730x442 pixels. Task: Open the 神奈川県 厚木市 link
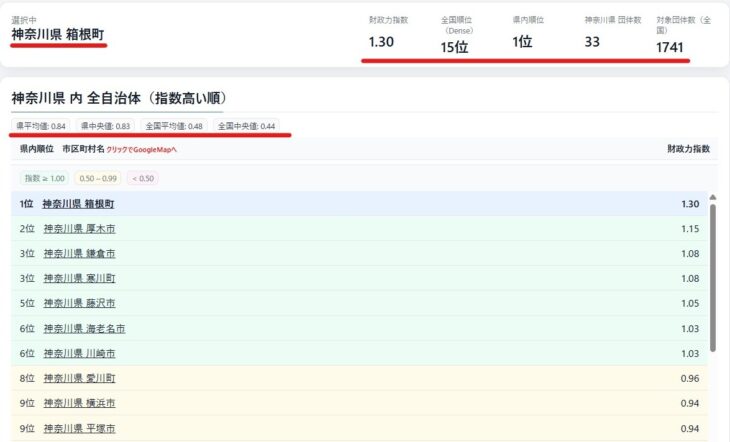coord(79,229)
